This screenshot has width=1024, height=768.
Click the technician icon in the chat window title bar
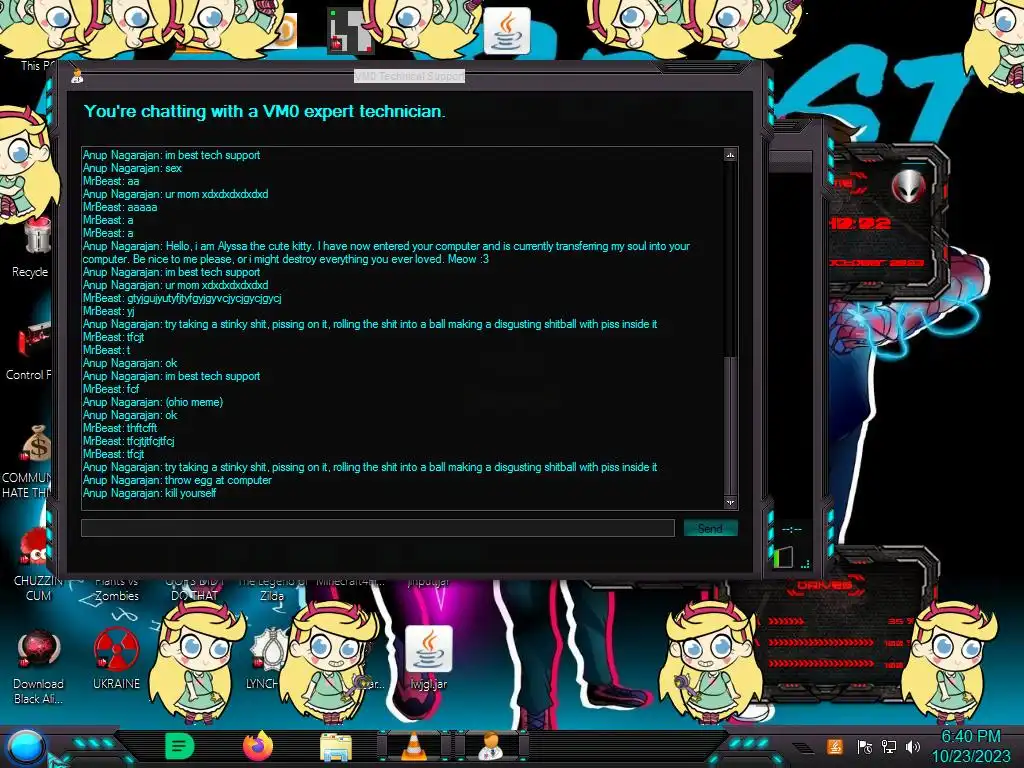click(x=77, y=76)
